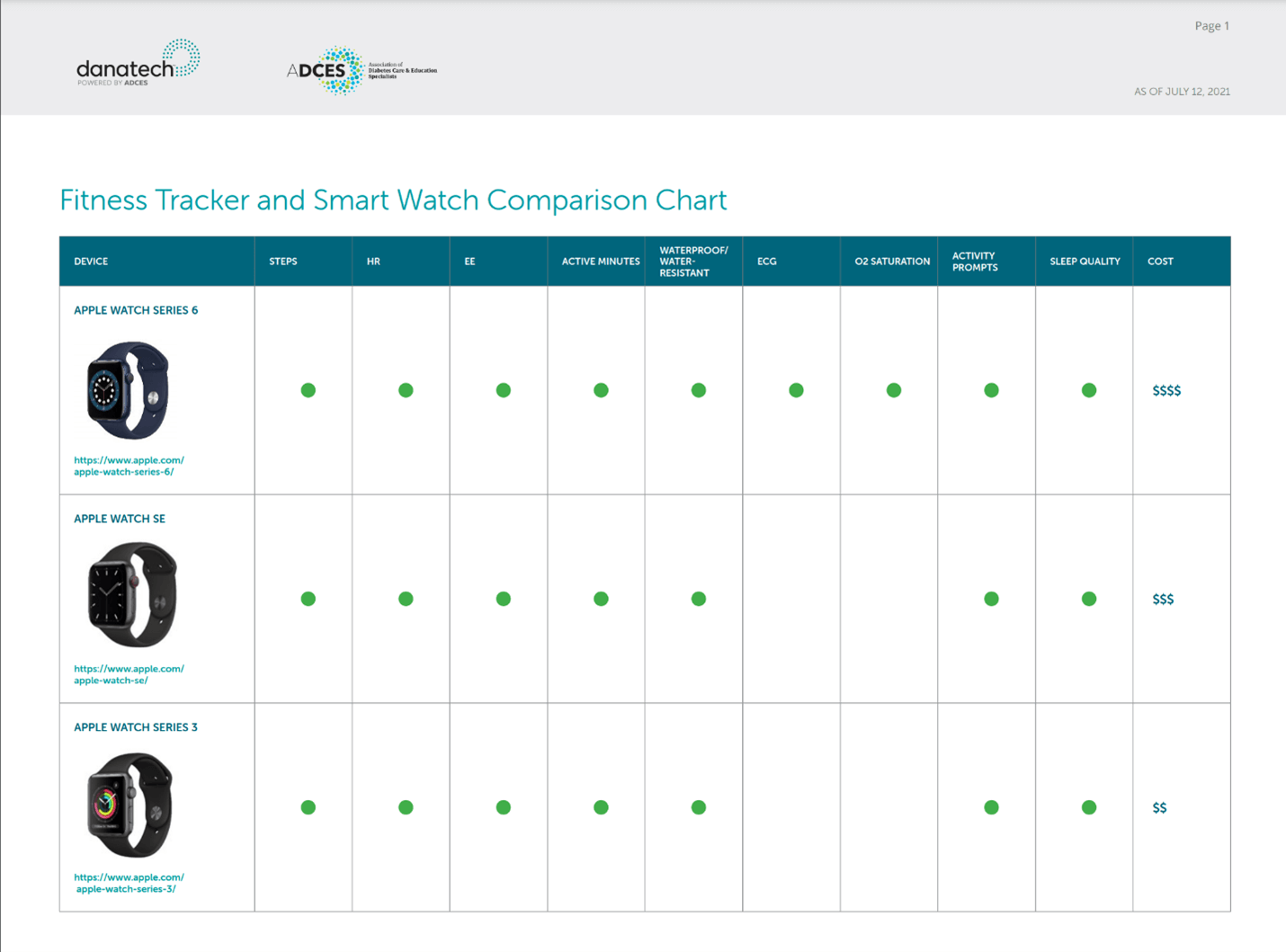Click the Apple Watch SE EE dot
Screen dimensions: 1286x952
[x=504, y=599]
